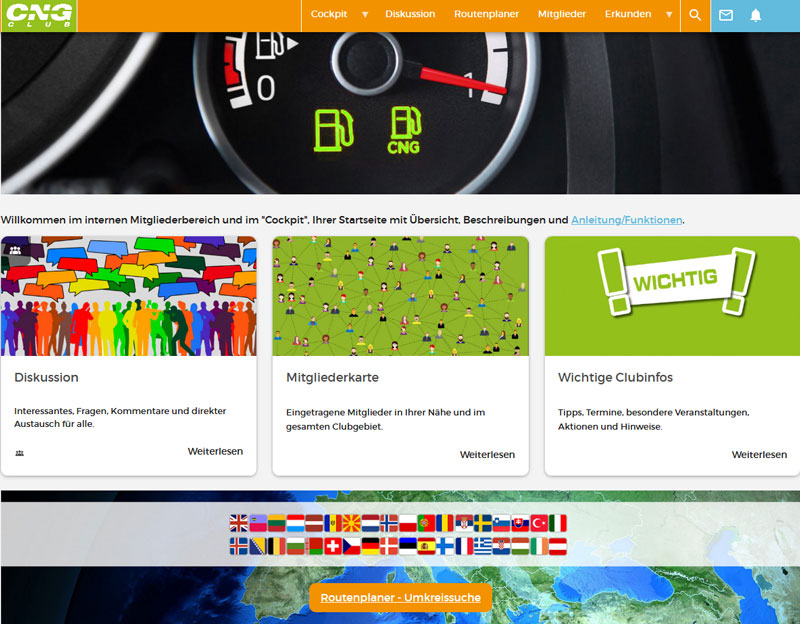This screenshot has height=624, width=800.
Task: Expand the Erkunden dropdown arrow
Action: (x=669, y=15)
